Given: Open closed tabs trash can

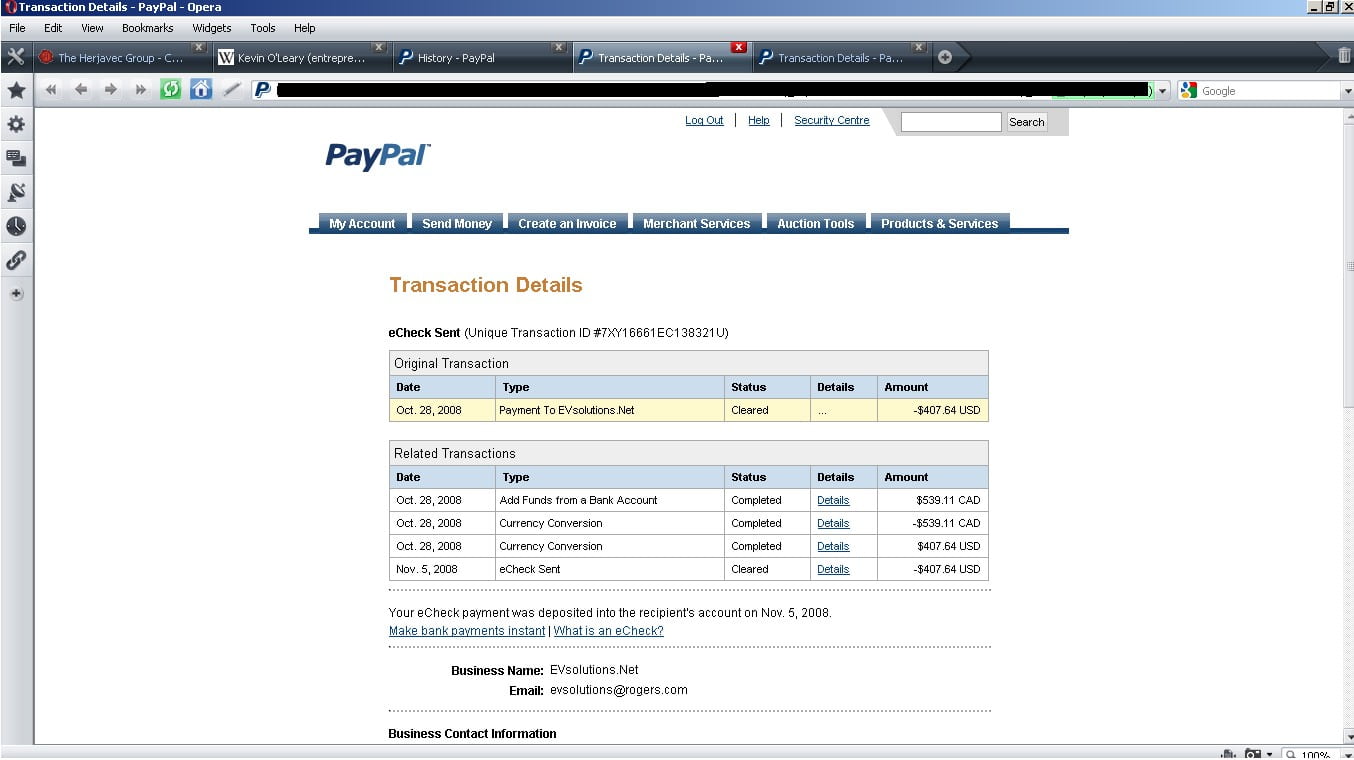Looking at the screenshot, I should [x=1343, y=56].
